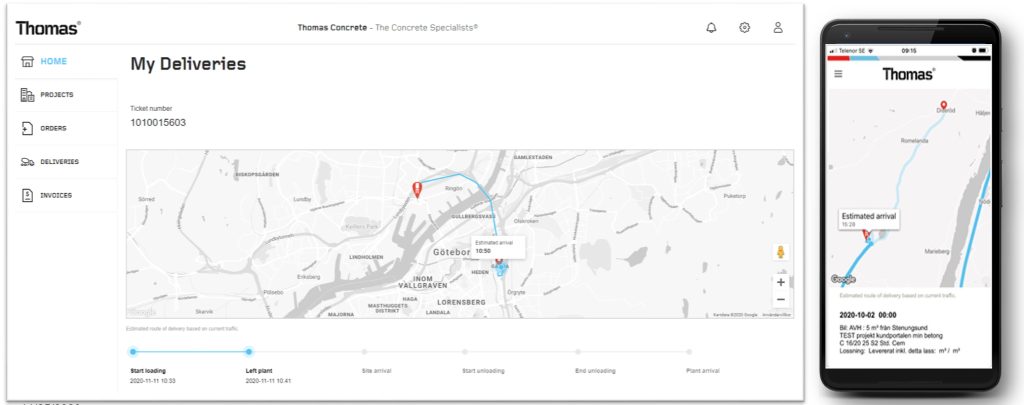The width and height of the screenshot is (1024, 405).
Task: Select the Left plant timeline dot
Action: click(249, 351)
